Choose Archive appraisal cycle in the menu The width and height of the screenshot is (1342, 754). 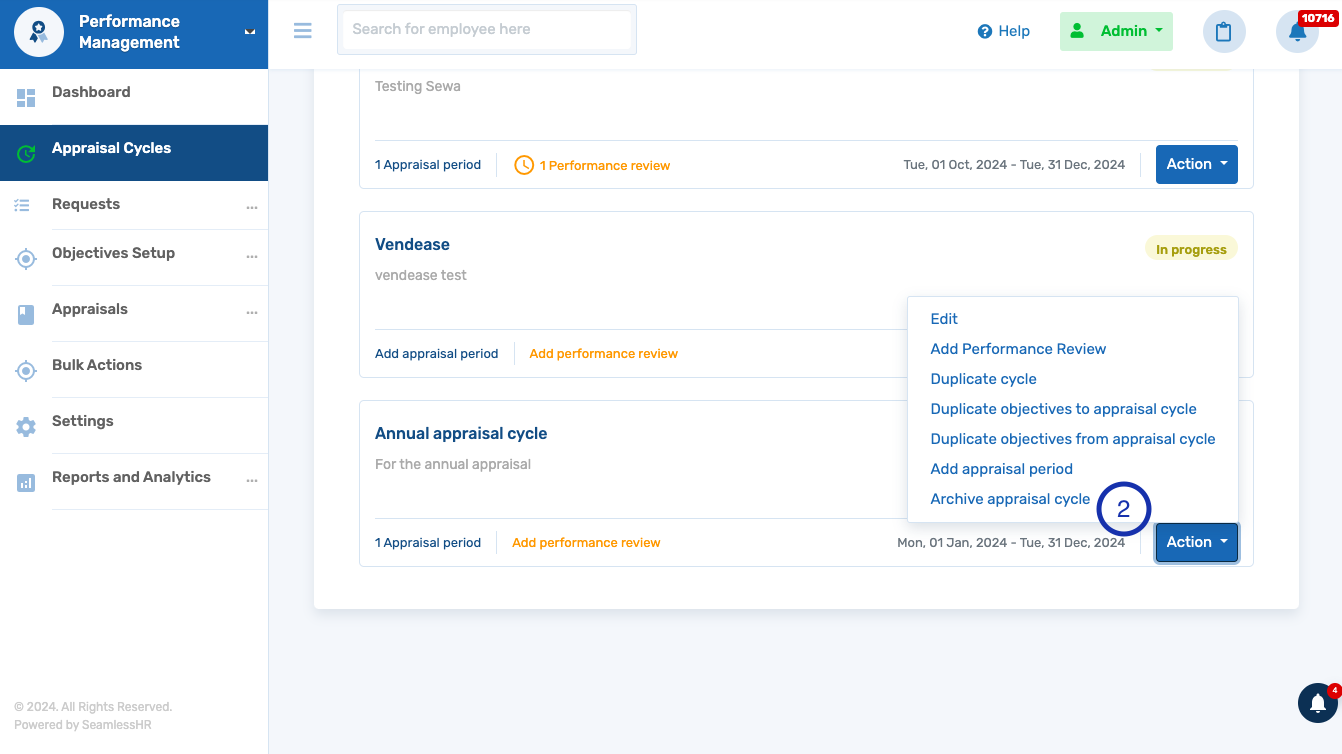pos(1010,498)
